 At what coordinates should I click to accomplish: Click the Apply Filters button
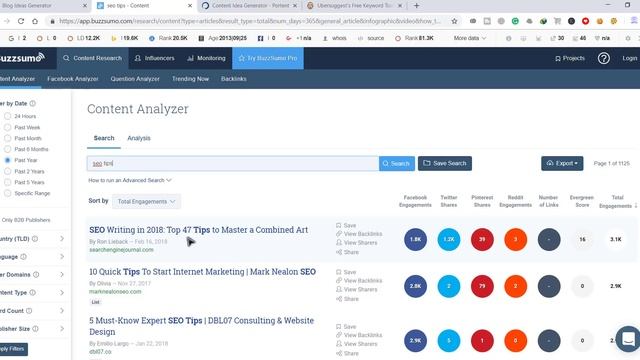[x=13, y=349]
